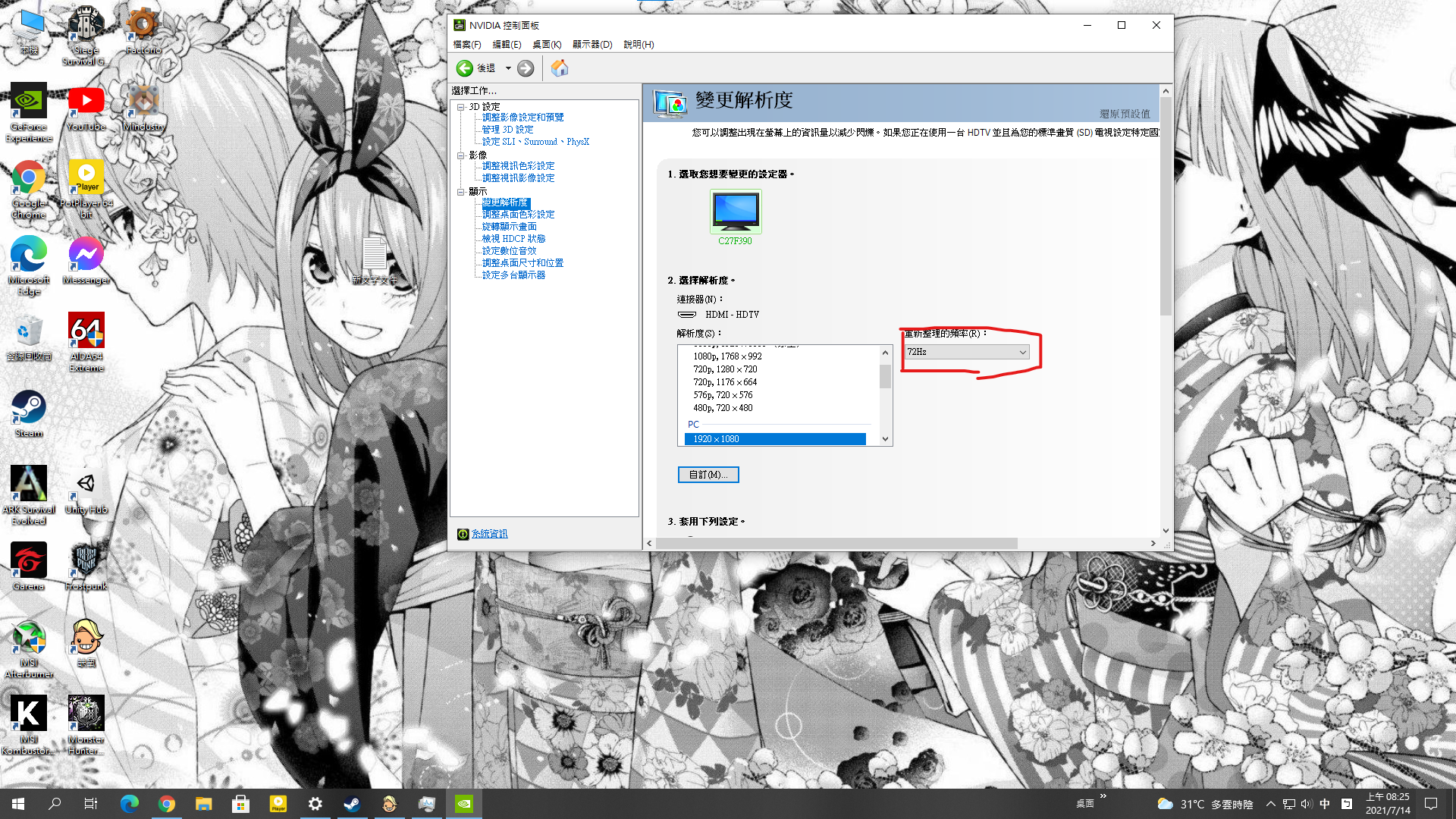Viewport: 1456px width, 819px height.
Task: Collapse the 3D 設定 tree node
Action: click(460, 107)
